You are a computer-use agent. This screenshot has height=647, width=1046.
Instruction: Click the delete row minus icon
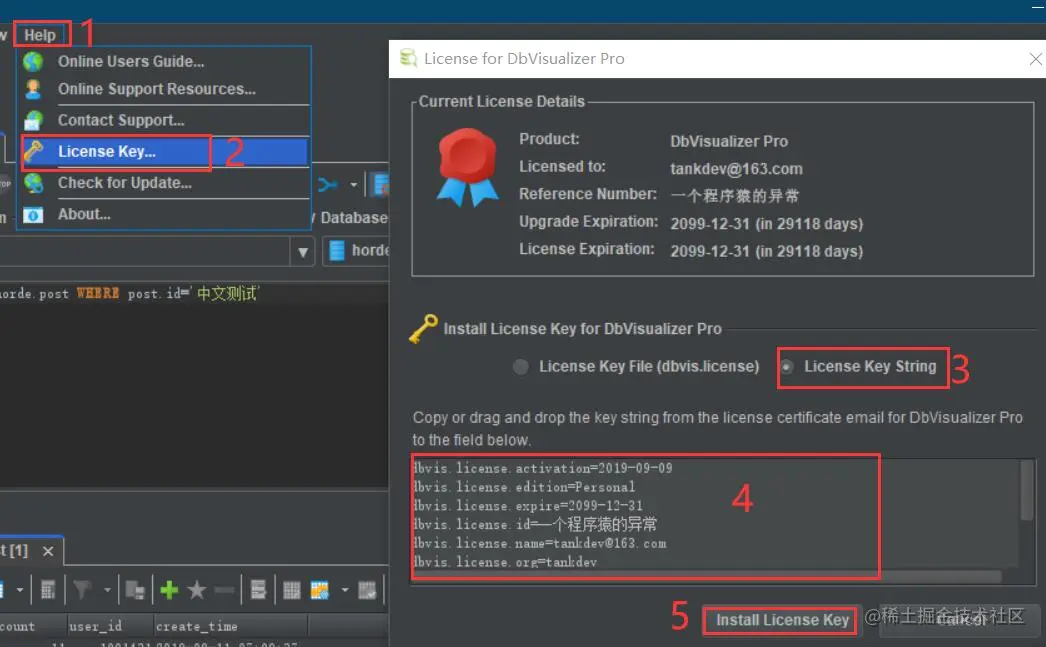click(x=226, y=590)
